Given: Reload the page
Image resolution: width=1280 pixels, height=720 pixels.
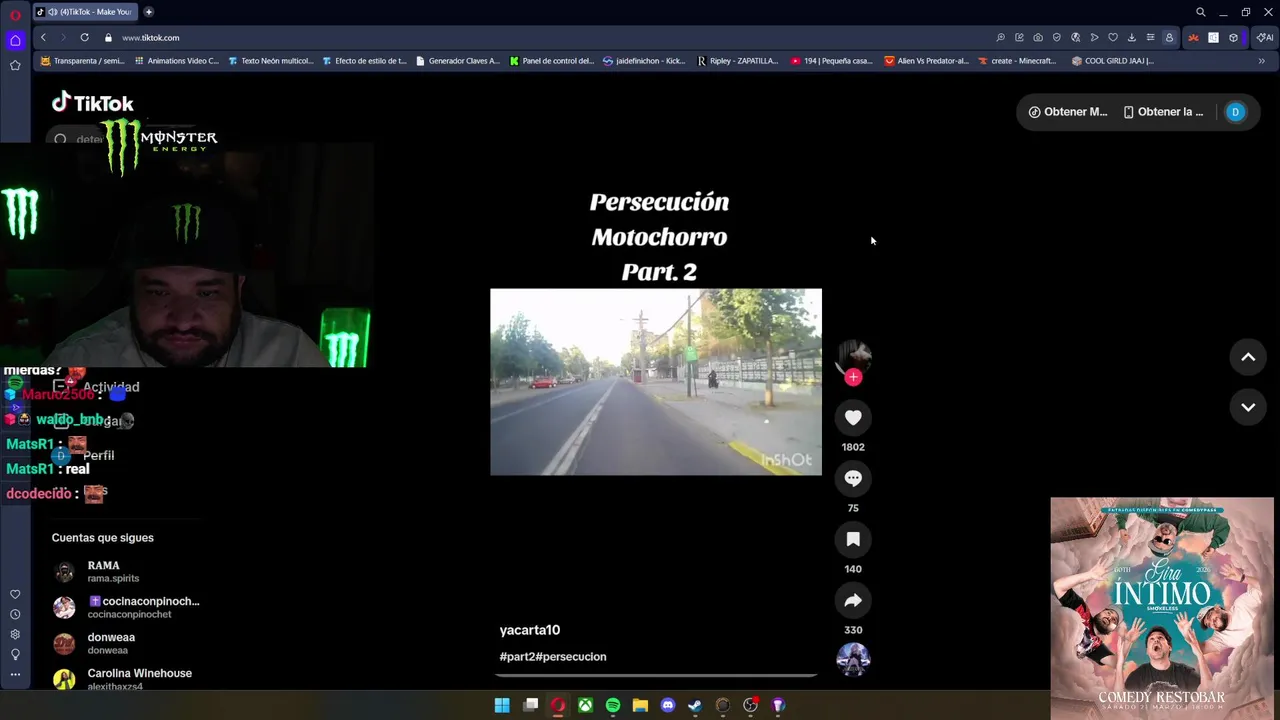Looking at the screenshot, I should pos(84,38).
